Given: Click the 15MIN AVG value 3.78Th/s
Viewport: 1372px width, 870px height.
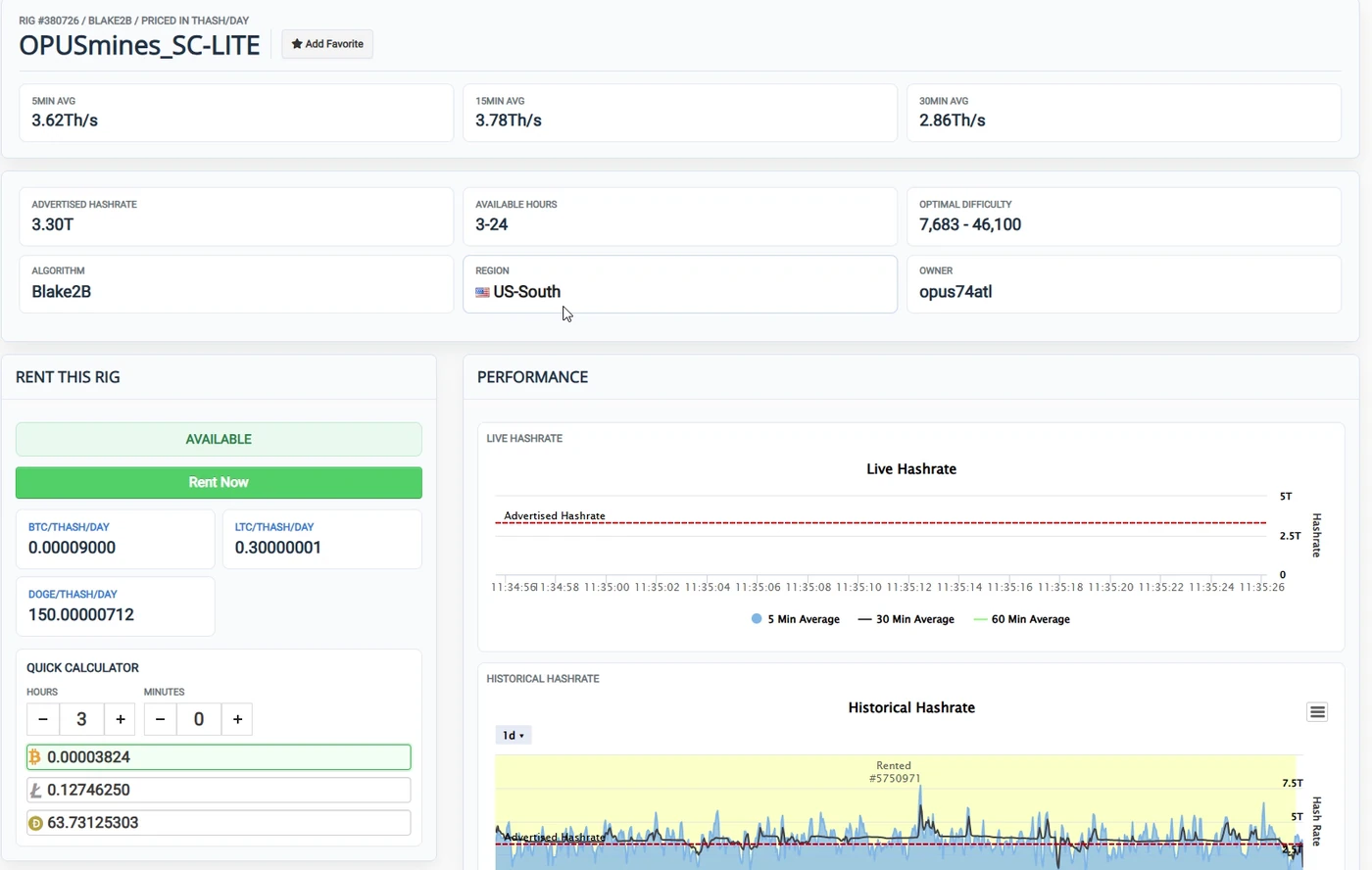Looking at the screenshot, I should click(x=509, y=121).
